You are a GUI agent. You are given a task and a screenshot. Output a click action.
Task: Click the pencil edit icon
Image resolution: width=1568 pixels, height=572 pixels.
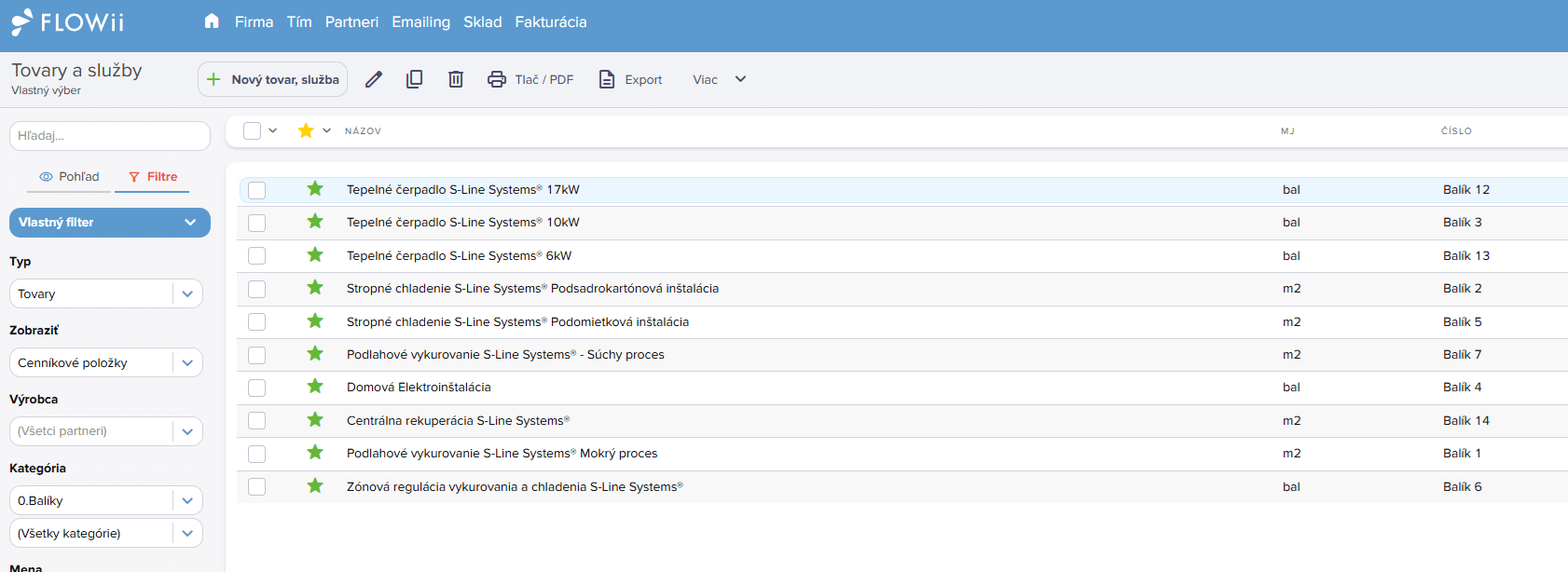(374, 79)
